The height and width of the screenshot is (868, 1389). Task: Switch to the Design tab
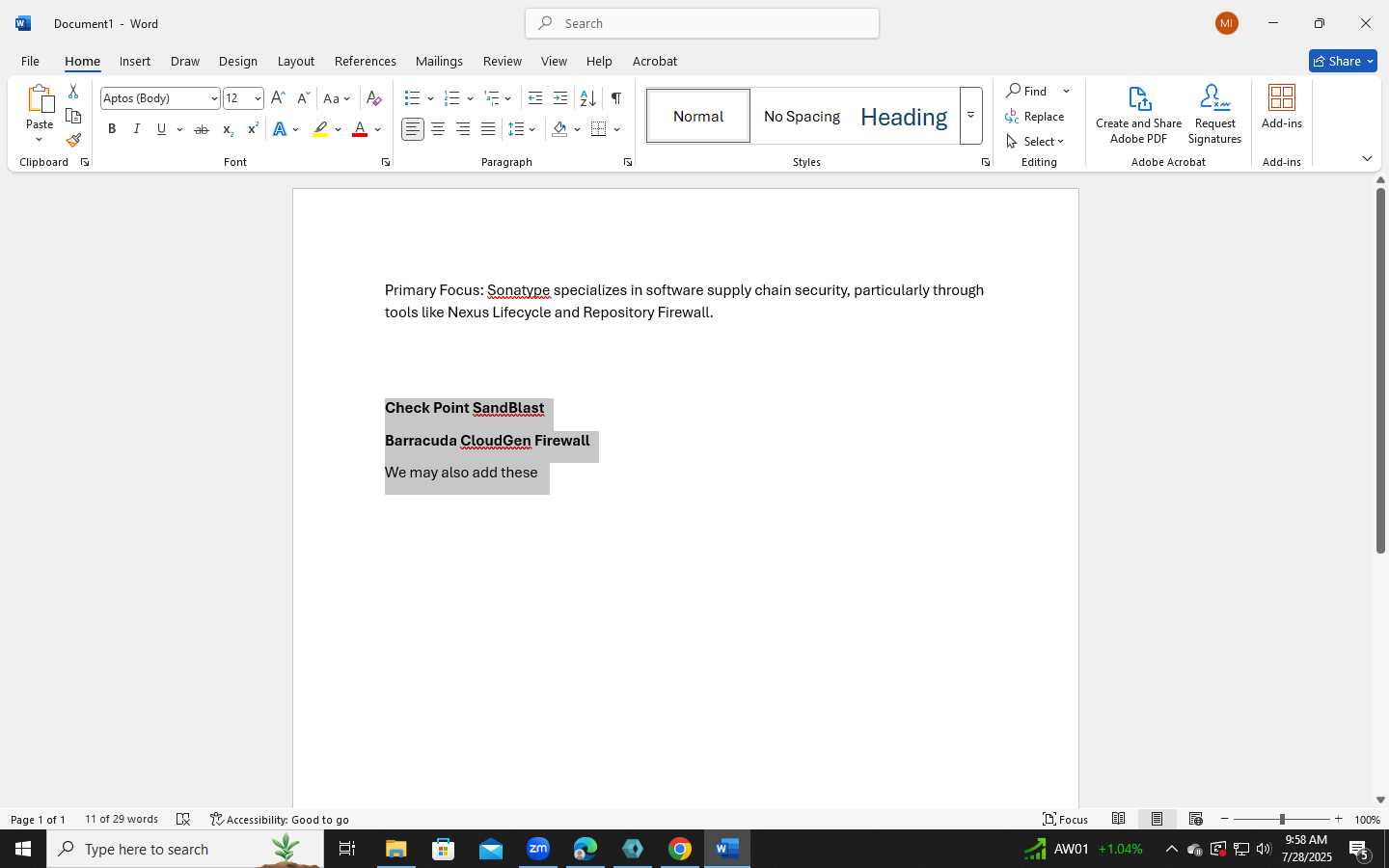[x=238, y=61]
